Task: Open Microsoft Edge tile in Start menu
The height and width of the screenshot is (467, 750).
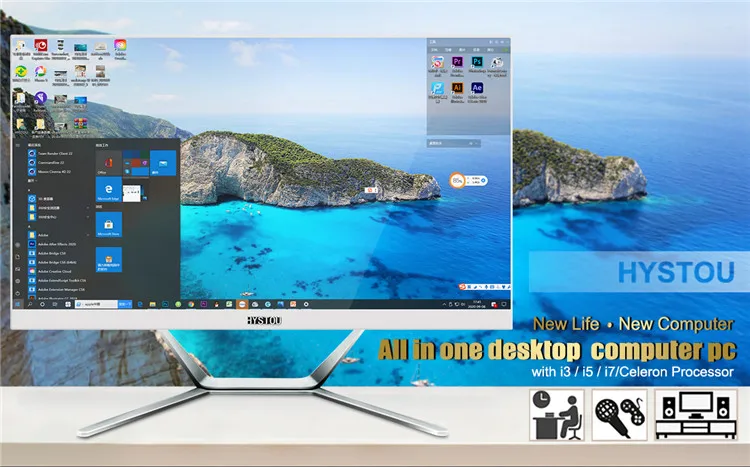Action: tap(109, 189)
